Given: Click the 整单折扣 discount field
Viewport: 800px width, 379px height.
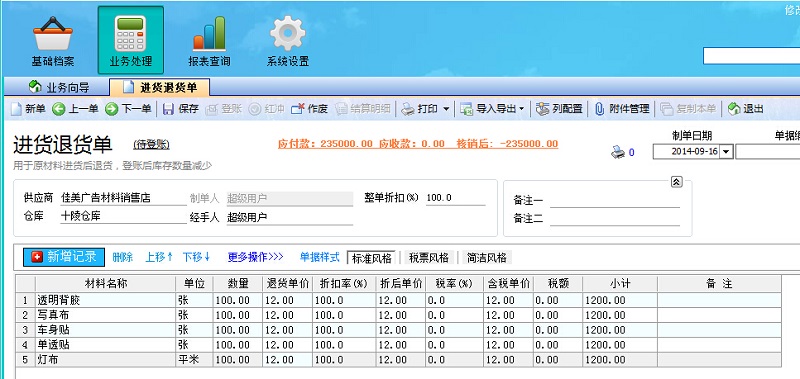Looking at the screenshot, I should 456,198.
